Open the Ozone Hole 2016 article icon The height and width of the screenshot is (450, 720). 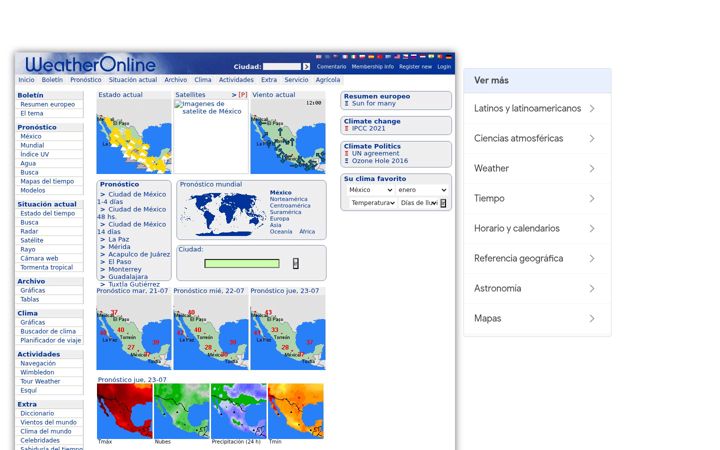[347, 161]
